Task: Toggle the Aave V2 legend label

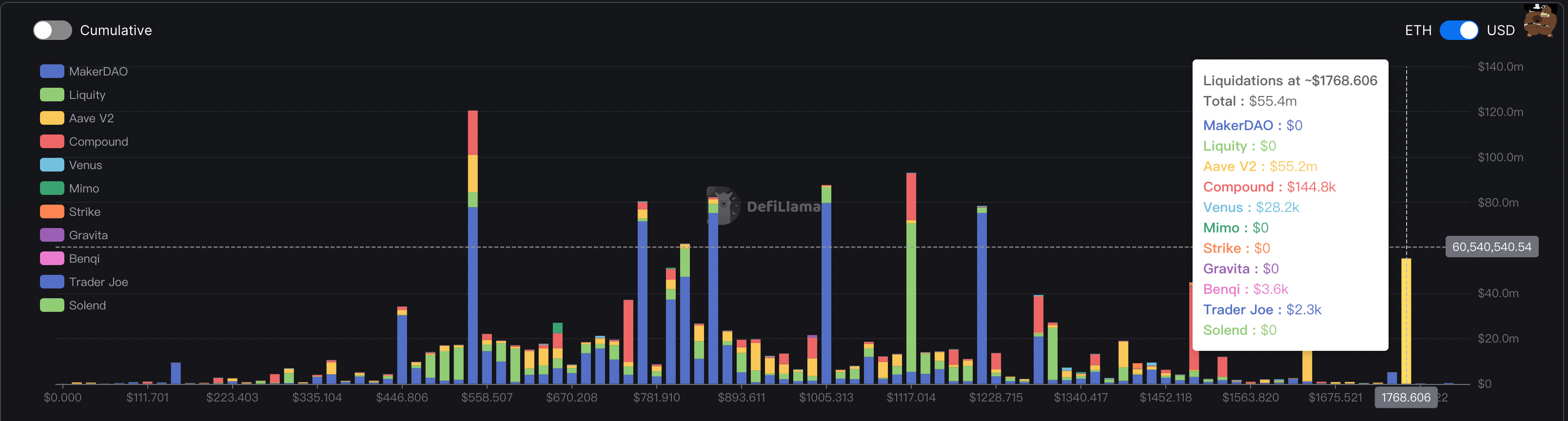Action: tap(91, 118)
